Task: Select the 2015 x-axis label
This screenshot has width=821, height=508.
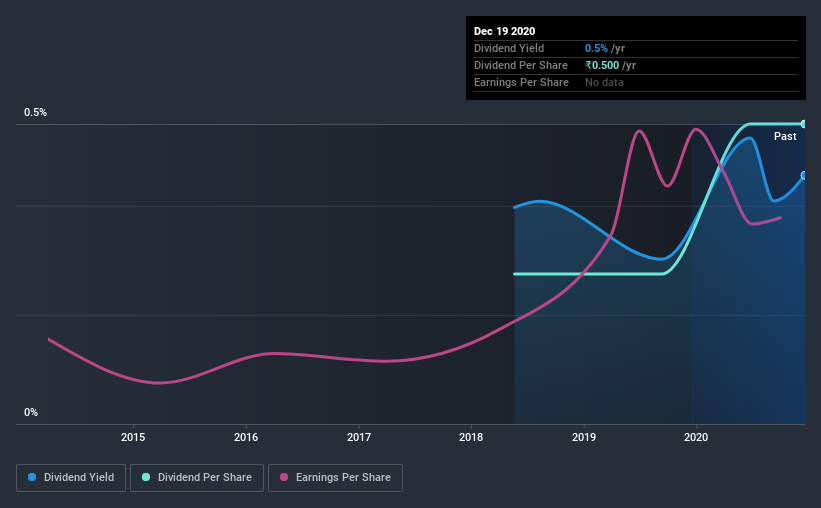Action: [x=133, y=437]
